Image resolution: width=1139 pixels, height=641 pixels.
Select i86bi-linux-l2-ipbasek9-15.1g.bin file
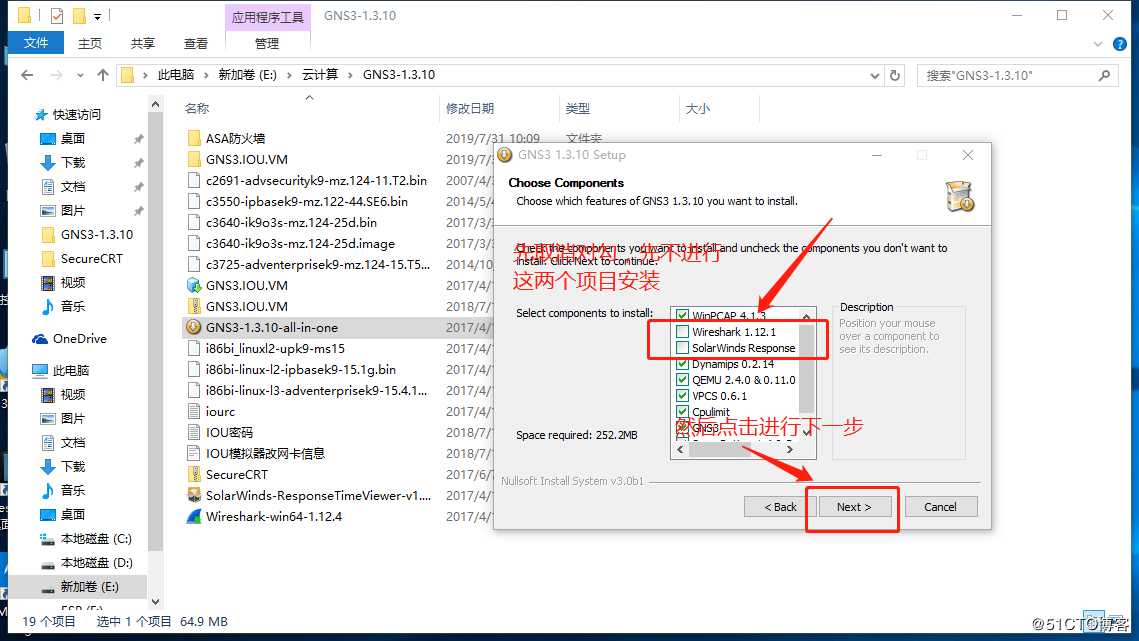301,369
